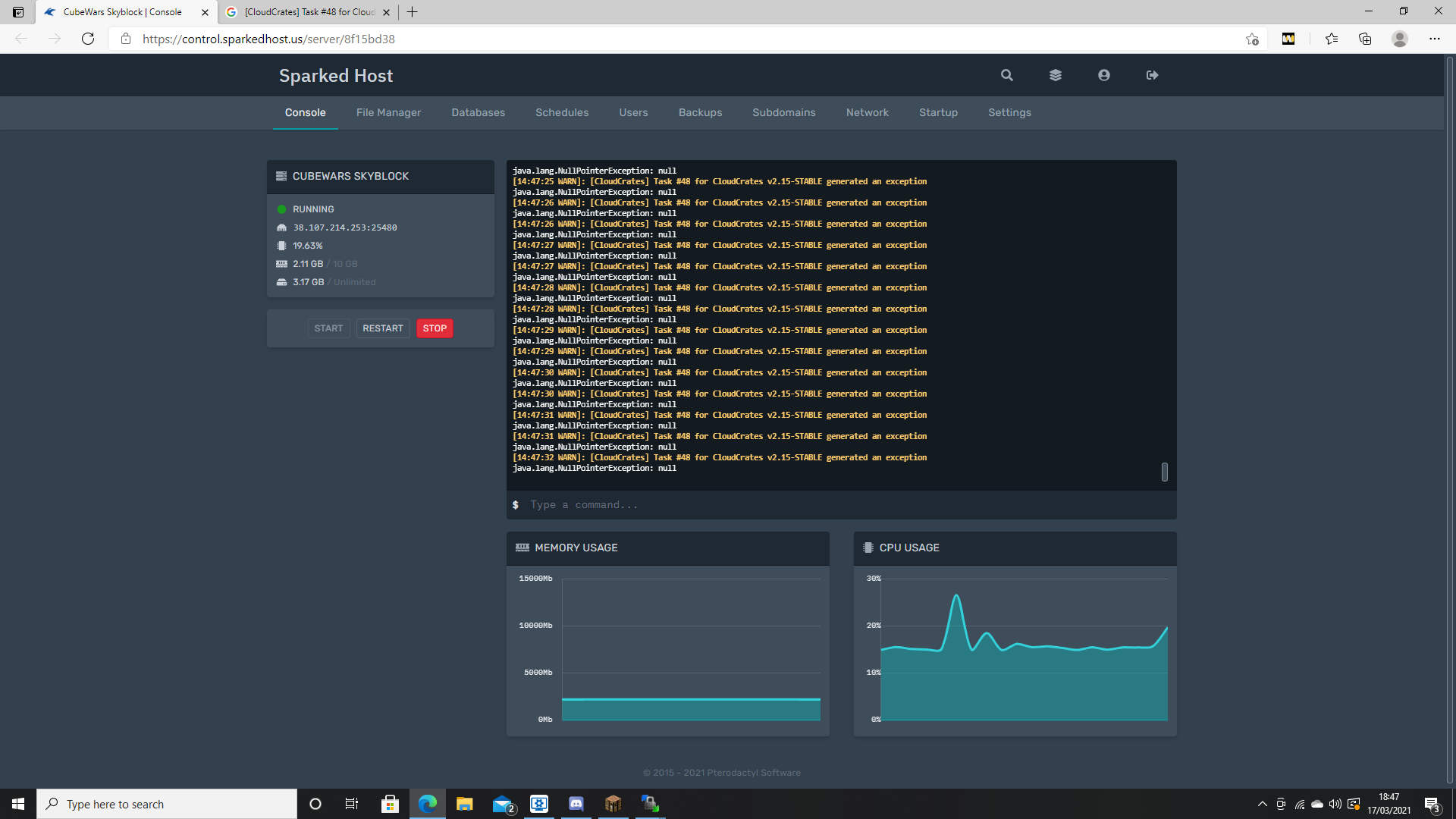Switch to the CloudCrates Google search tab
1456x819 pixels.
pos(307,12)
